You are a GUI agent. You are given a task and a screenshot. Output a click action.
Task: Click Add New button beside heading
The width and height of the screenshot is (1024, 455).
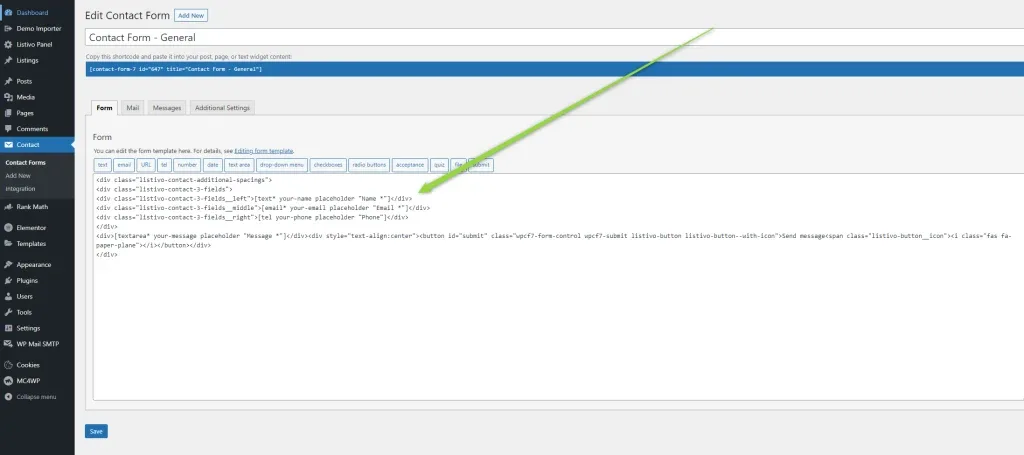191,16
